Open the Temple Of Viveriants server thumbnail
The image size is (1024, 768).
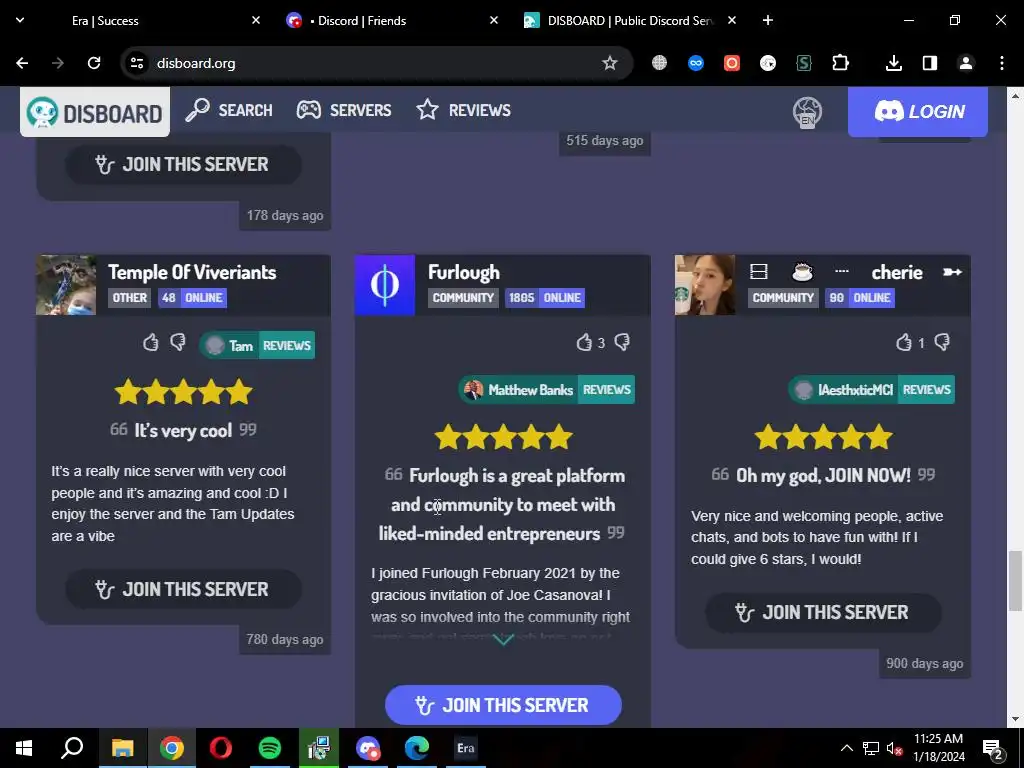66,285
